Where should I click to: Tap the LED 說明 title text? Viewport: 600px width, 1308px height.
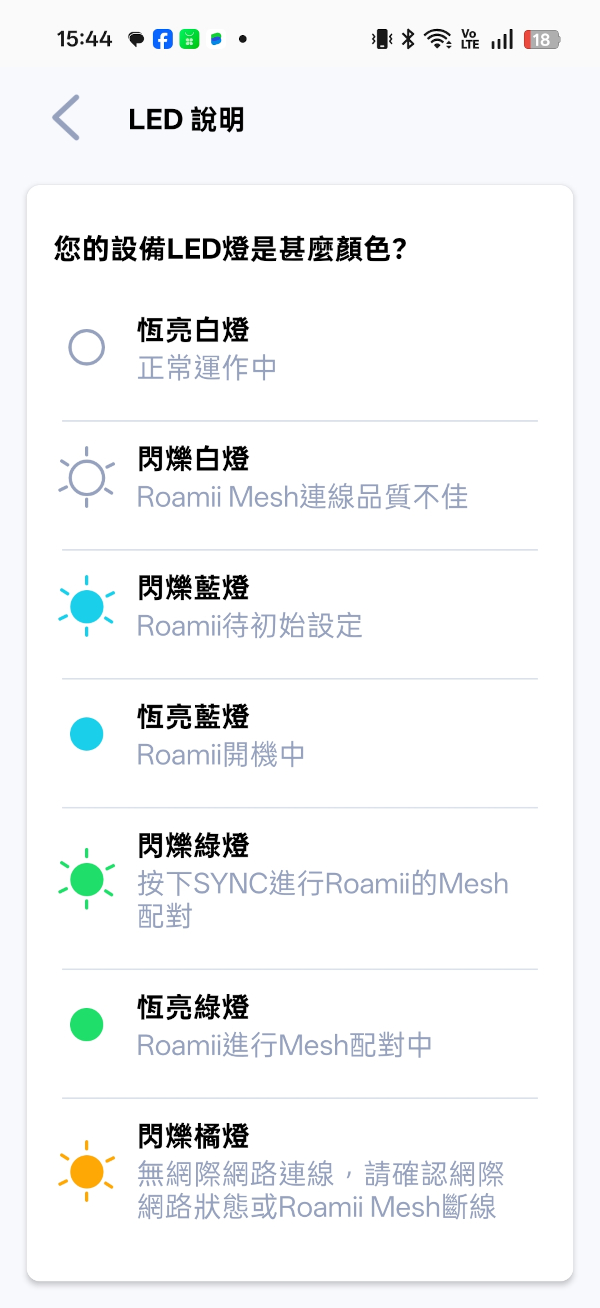pyautogui.click(x=186, y=120)
